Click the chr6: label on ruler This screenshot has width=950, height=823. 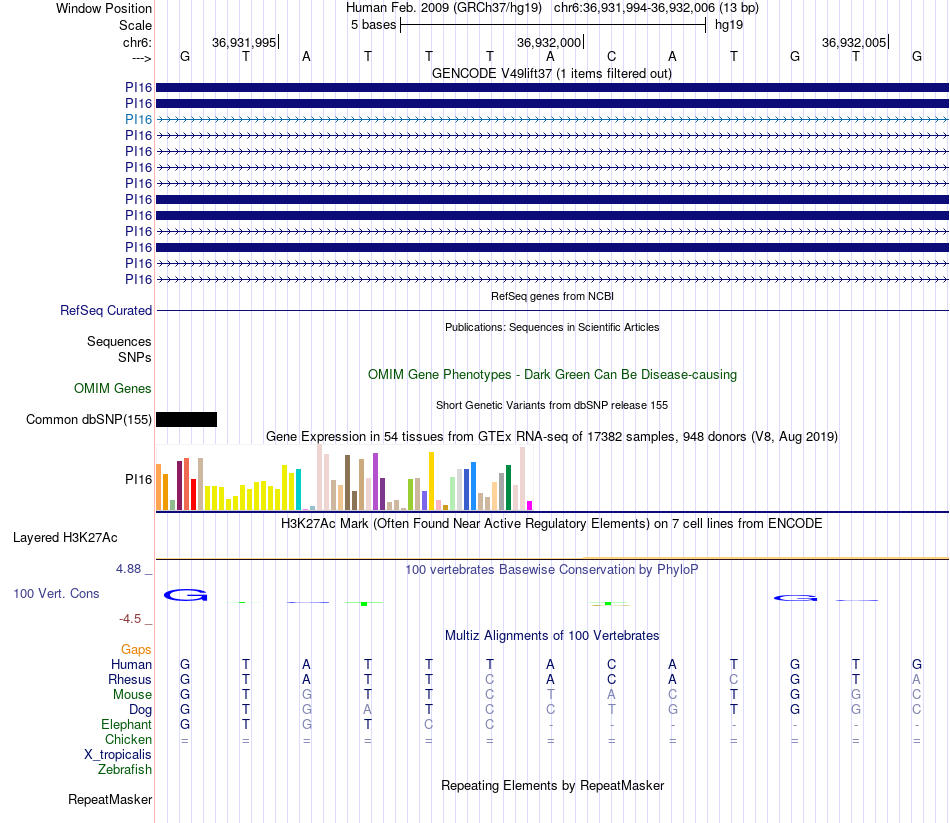point(137,42)
